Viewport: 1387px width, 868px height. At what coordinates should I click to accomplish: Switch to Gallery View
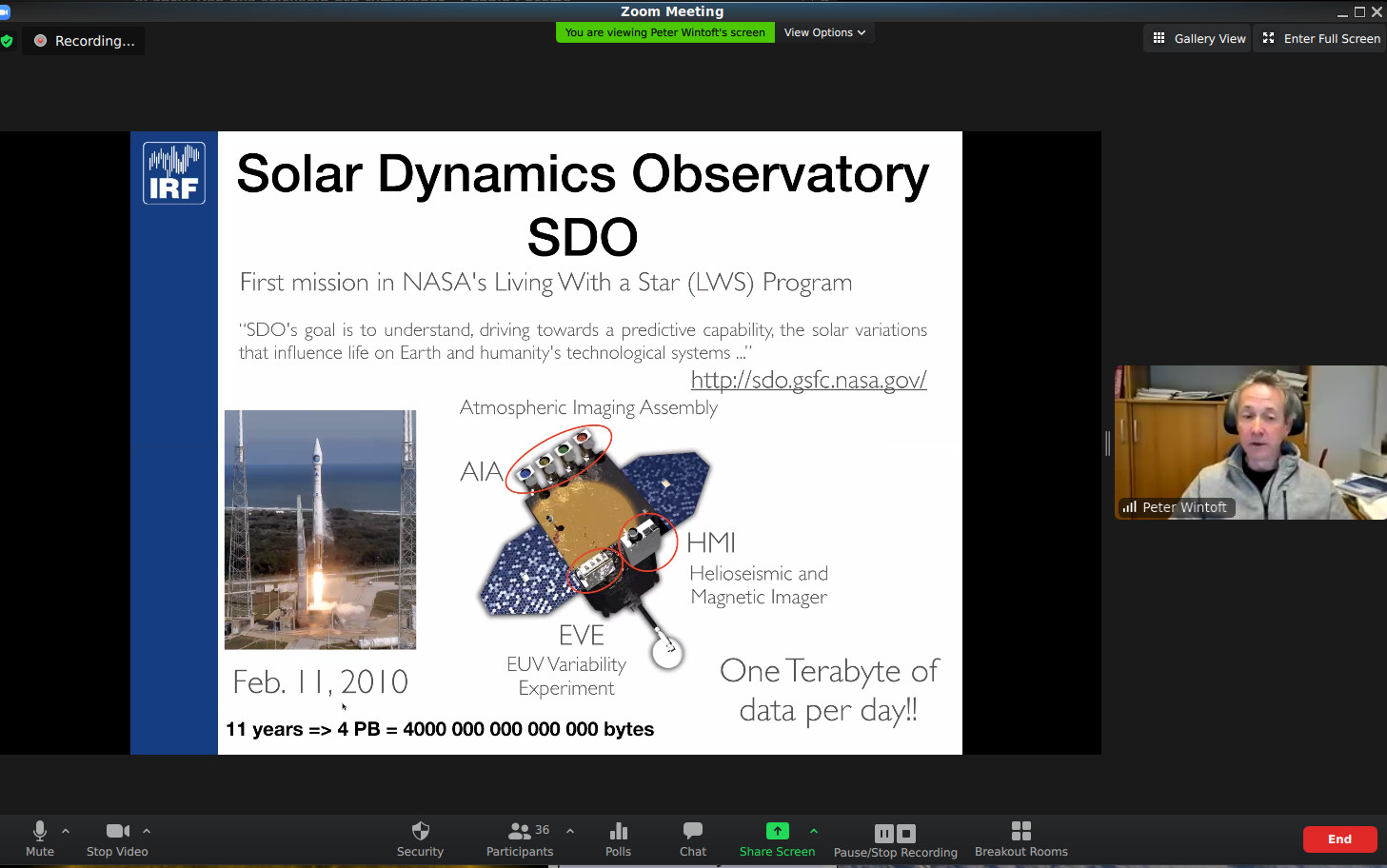tap(1198, 38)
